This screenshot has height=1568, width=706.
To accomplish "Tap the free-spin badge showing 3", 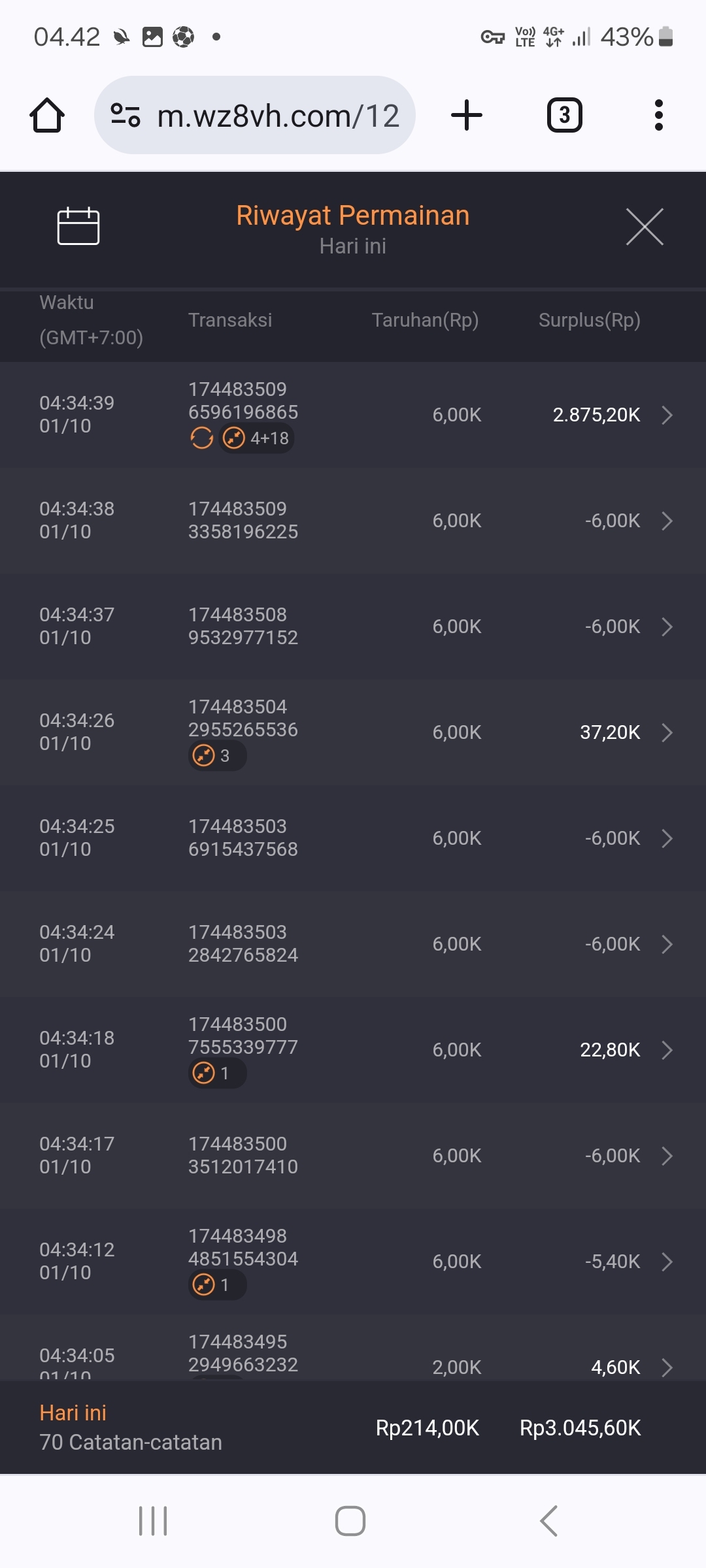I will 216,756.
